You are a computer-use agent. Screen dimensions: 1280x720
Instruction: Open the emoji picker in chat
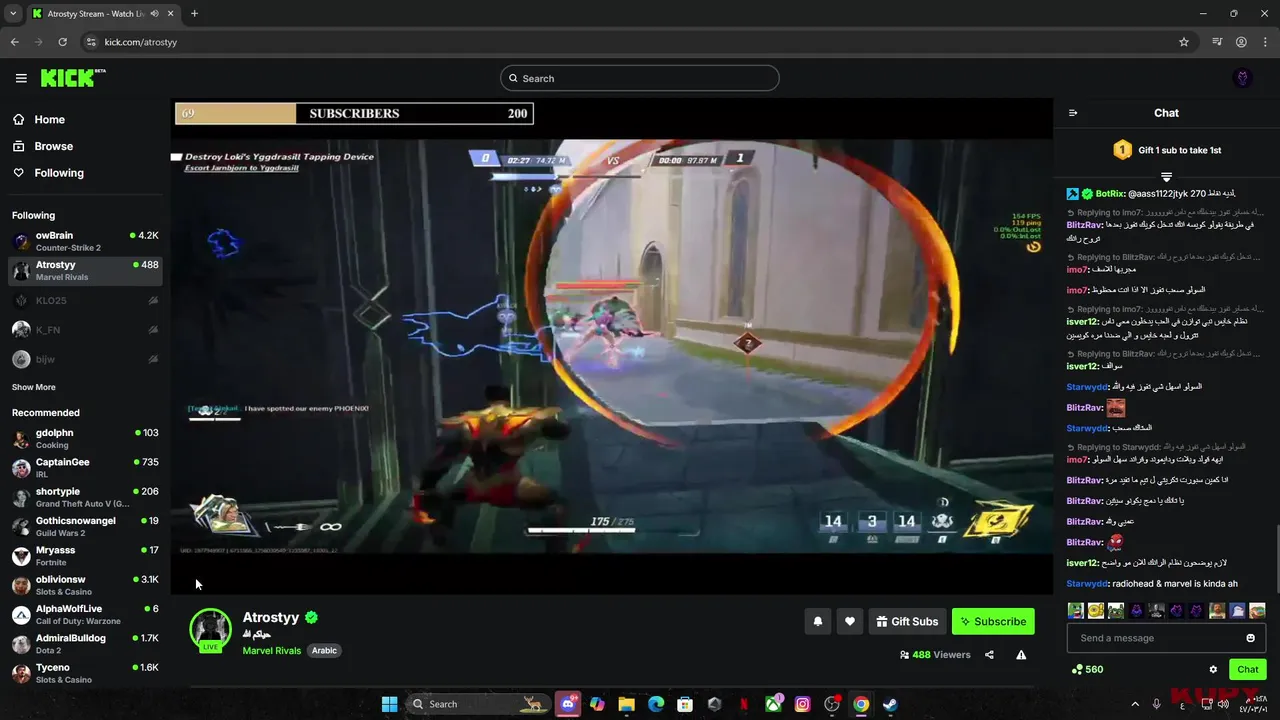click(x=1250, y=638)
